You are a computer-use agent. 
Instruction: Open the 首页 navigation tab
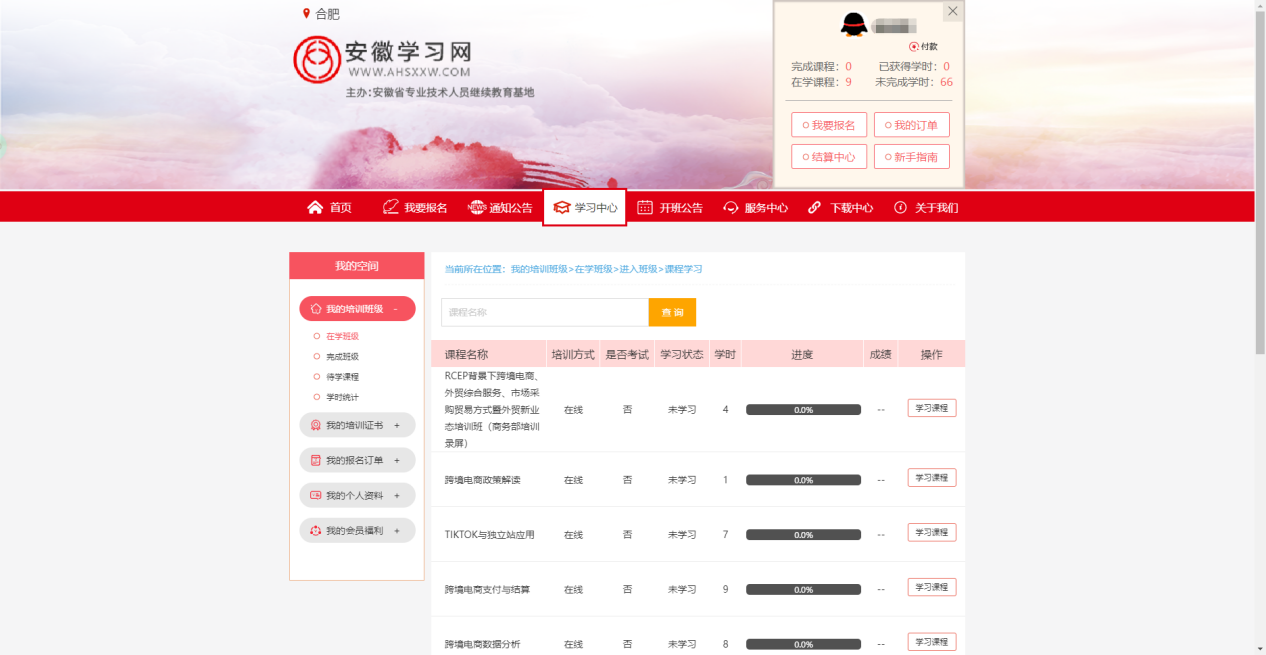(330, 207)
